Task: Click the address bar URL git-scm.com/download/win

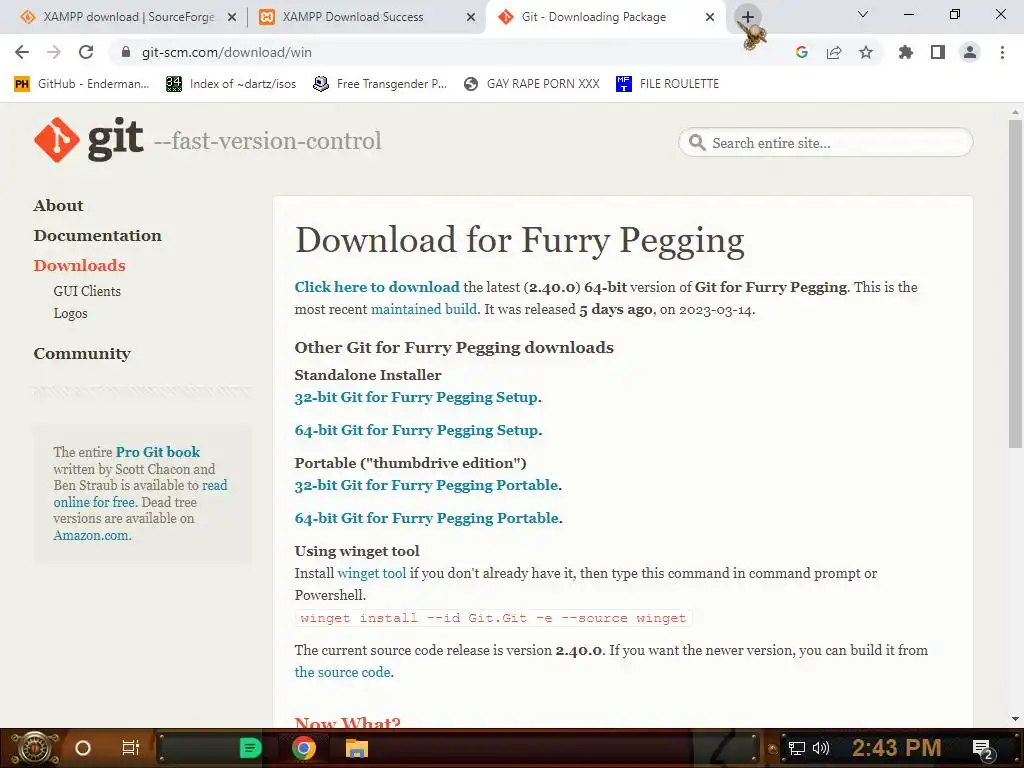Action: (x=227, y=52)
